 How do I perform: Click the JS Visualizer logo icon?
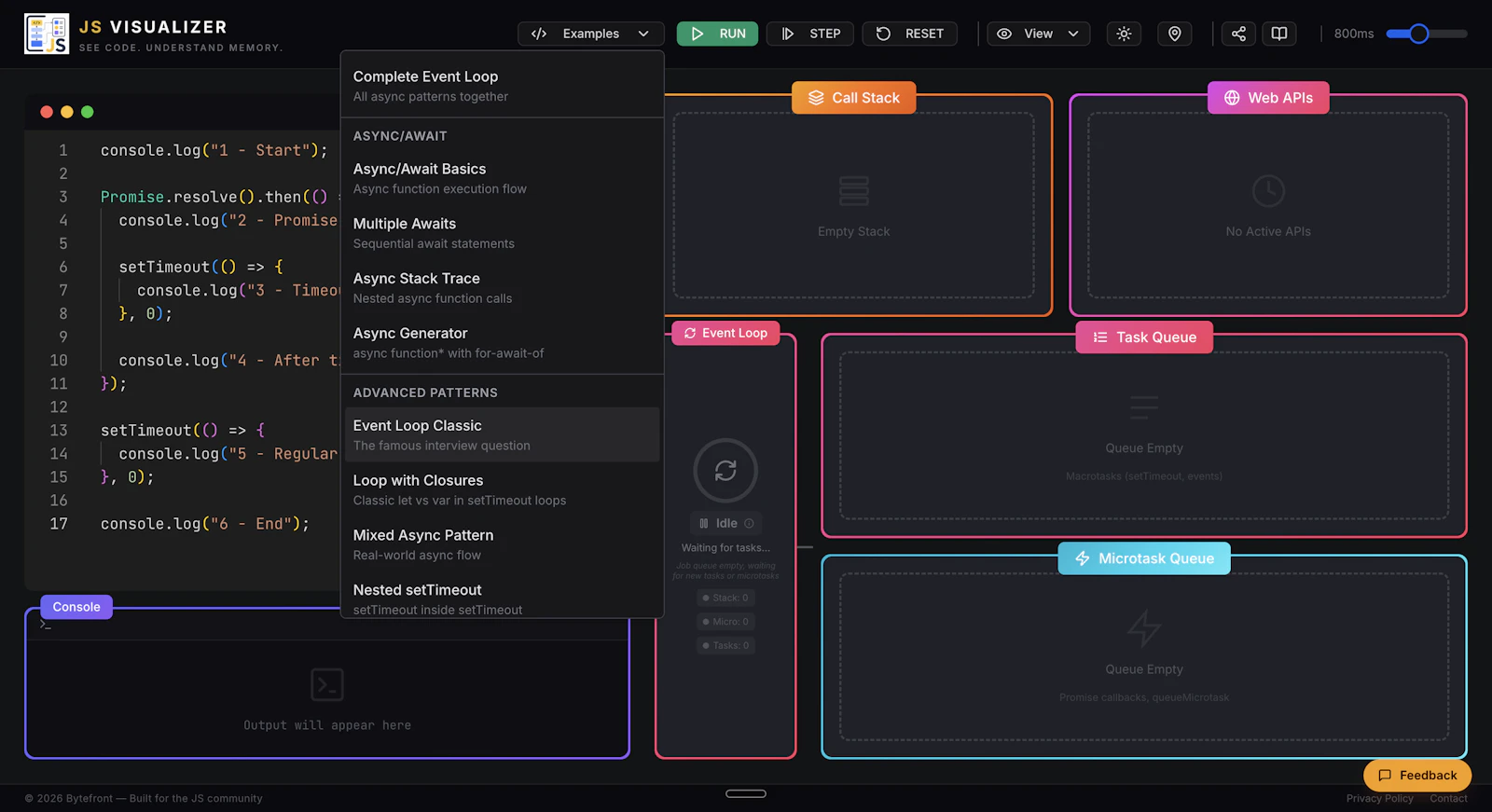pos(47,34)
